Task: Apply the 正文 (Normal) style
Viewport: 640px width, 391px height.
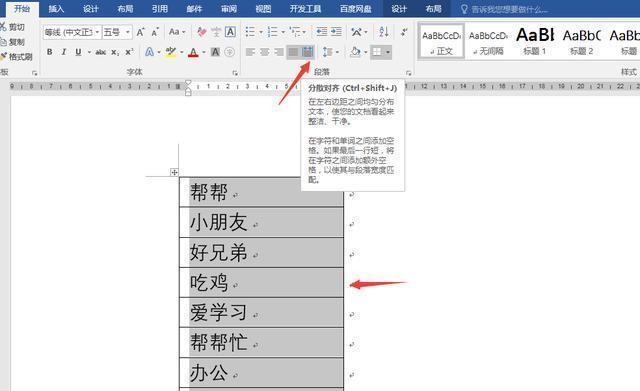Action: 442,42
